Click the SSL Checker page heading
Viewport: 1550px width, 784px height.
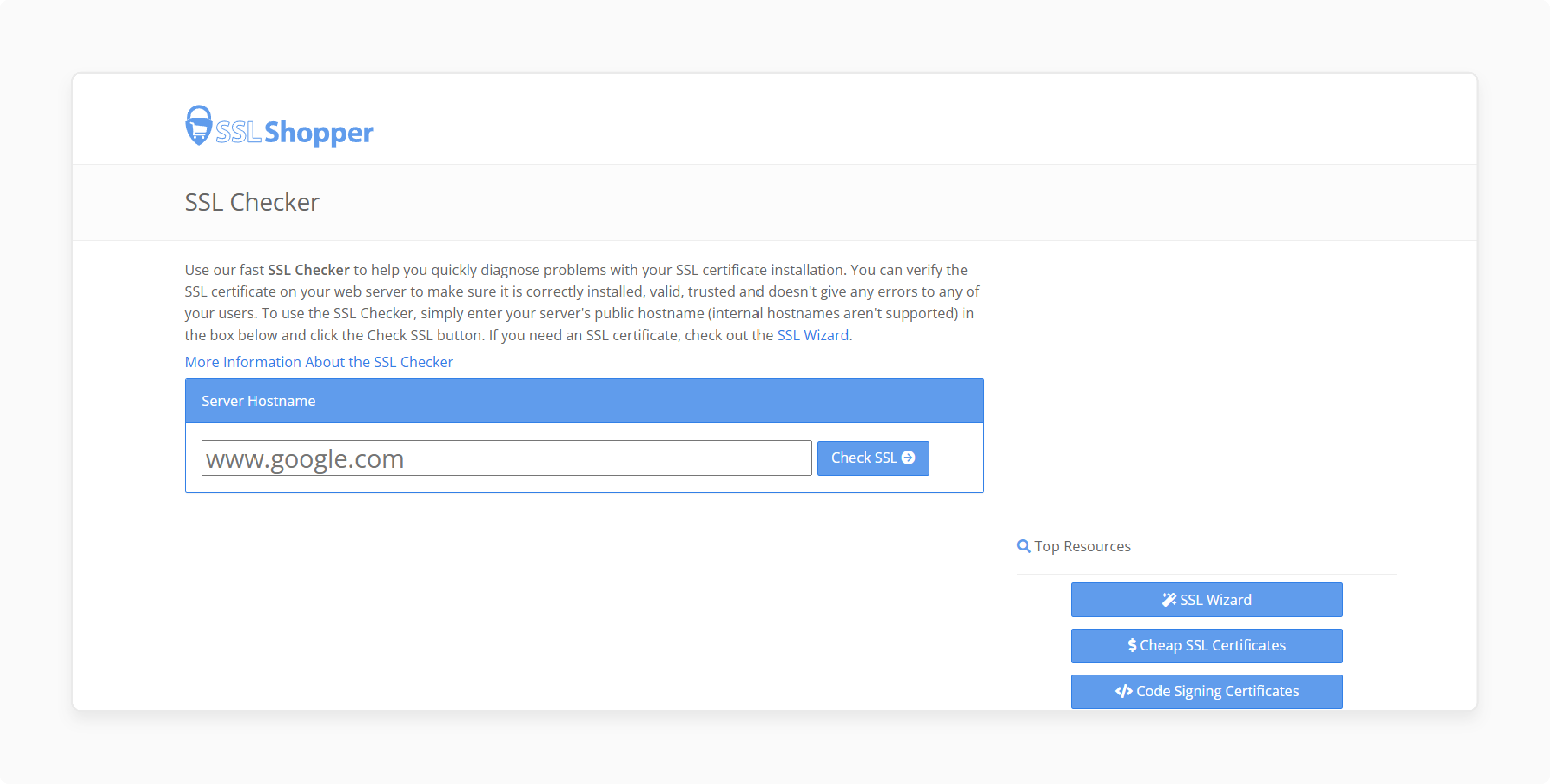(252, 202)
